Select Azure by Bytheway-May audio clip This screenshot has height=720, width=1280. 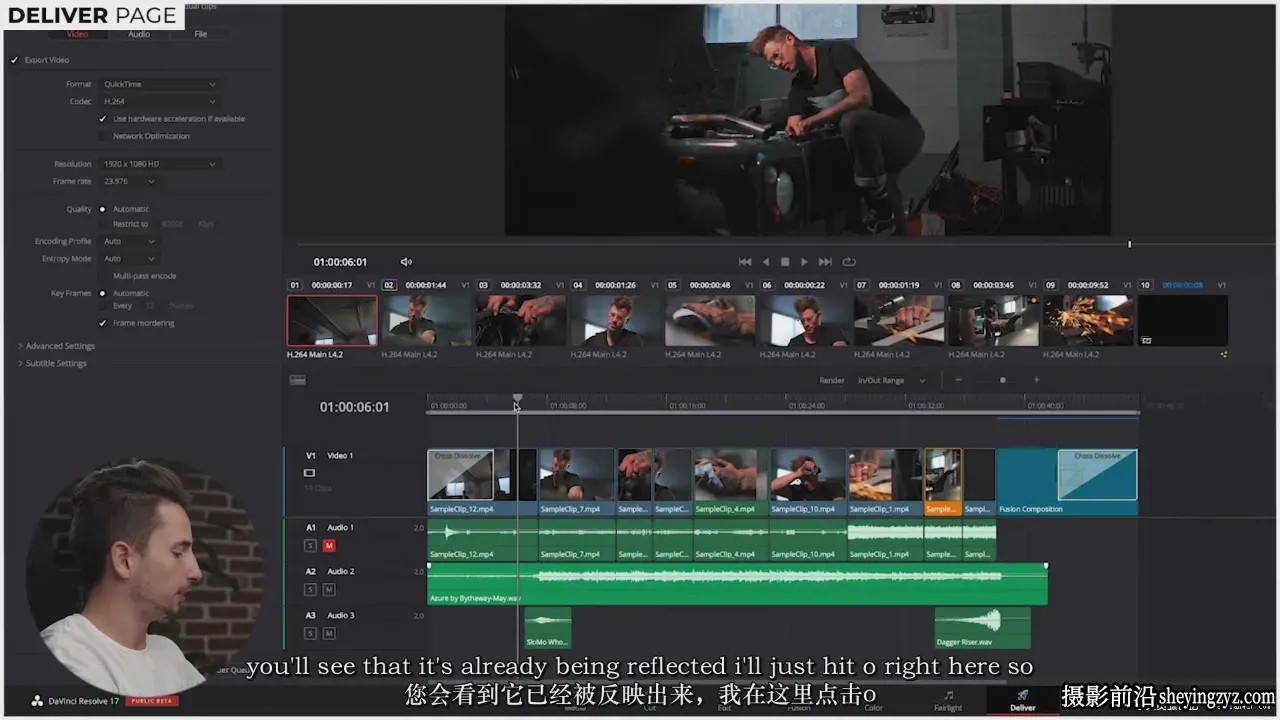pyautogui.click(x=737, y=583)
